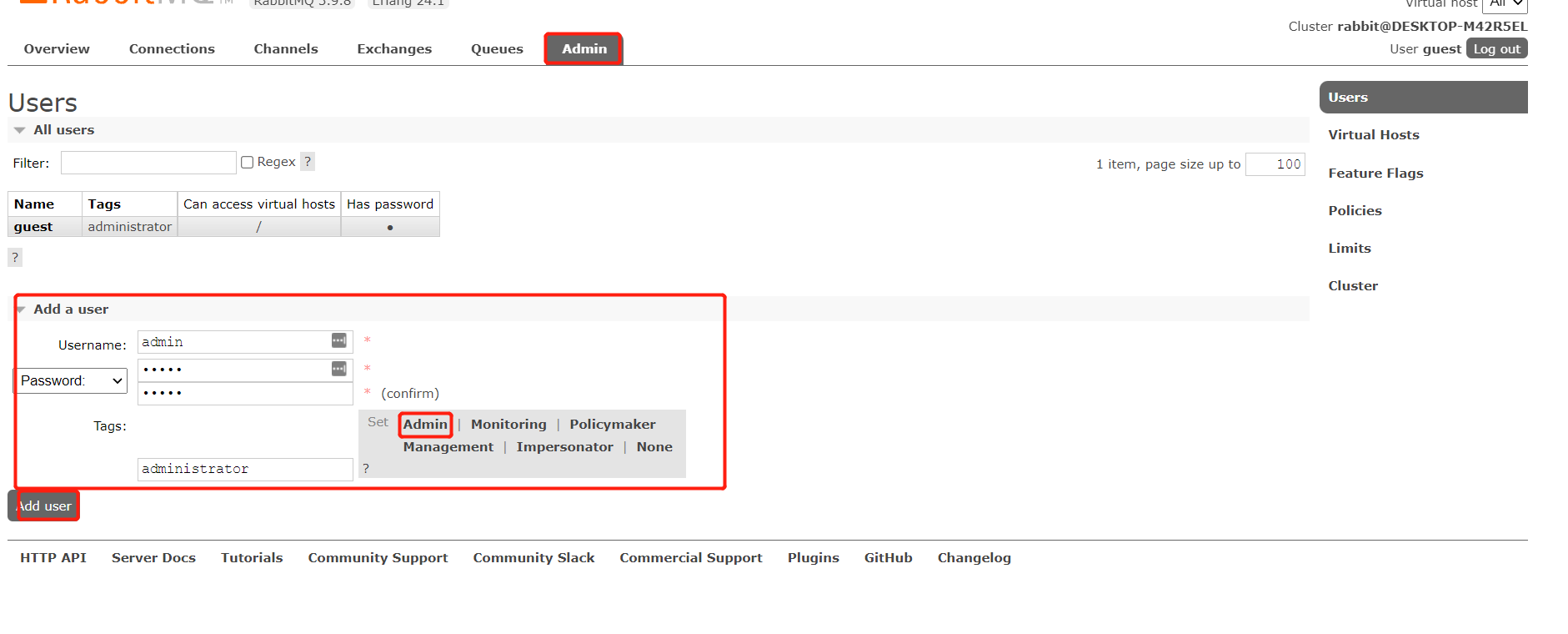The height and width of the screenshot is (634, 1568).
Task: Open the help icon below users table
Action: coord(15,257)
